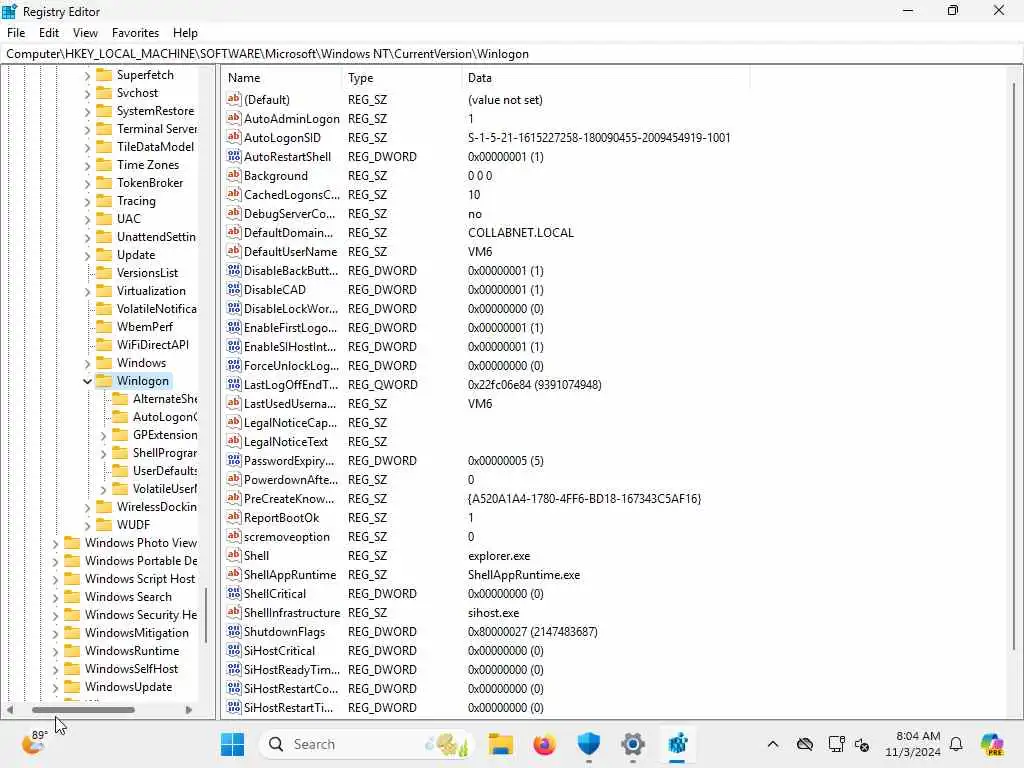The width and height of the screenshot is (1024, 768).
Task: Click the WUDF folder icon
Action: click(x=104, y=524)
